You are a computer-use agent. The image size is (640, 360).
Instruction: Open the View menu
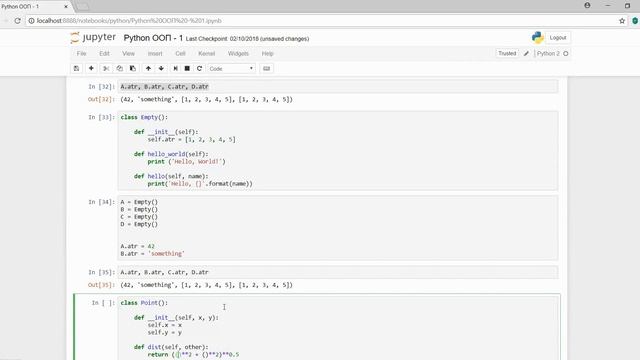(128, 53)
